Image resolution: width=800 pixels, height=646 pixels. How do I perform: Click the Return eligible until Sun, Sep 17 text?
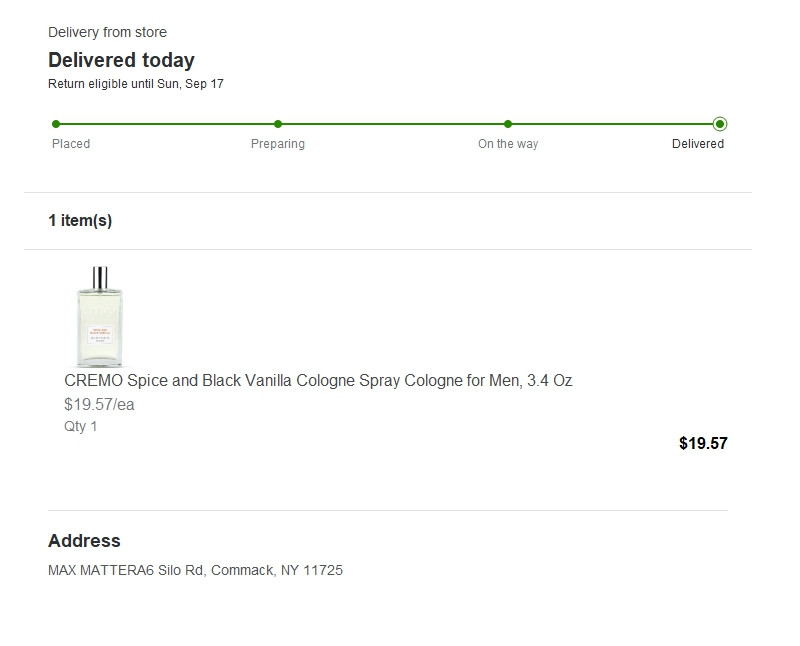[136, 84]
